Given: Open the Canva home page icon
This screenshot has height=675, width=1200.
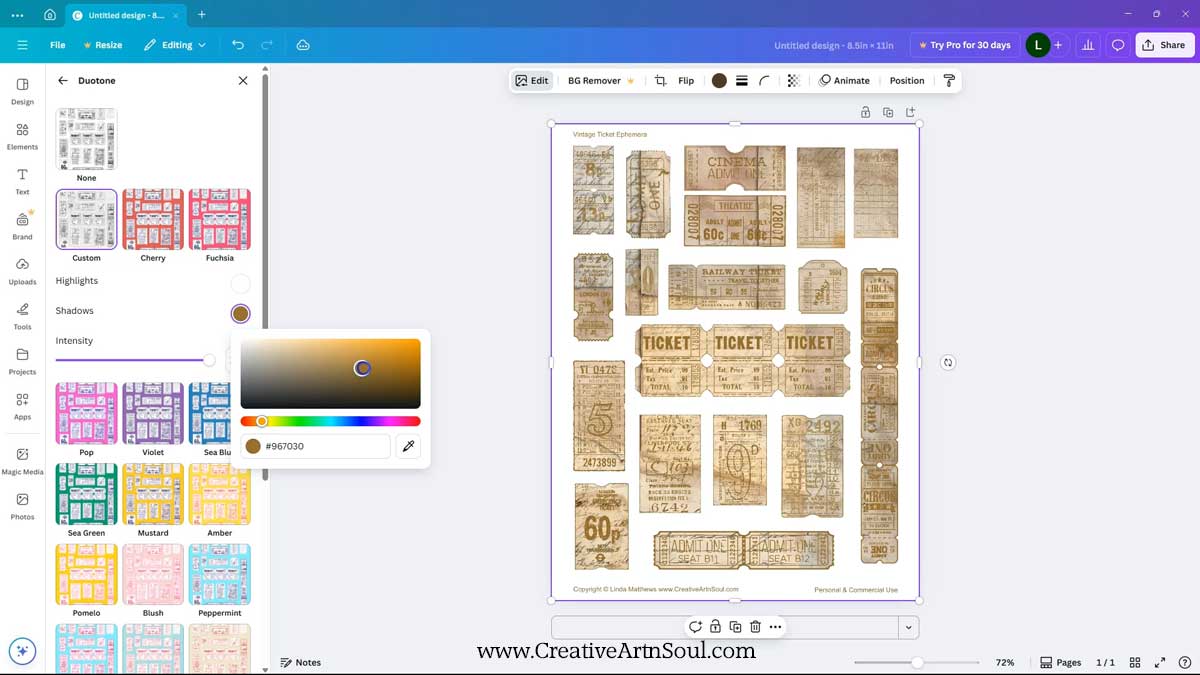Looking at the screenshot, I should tap(50, 15).
